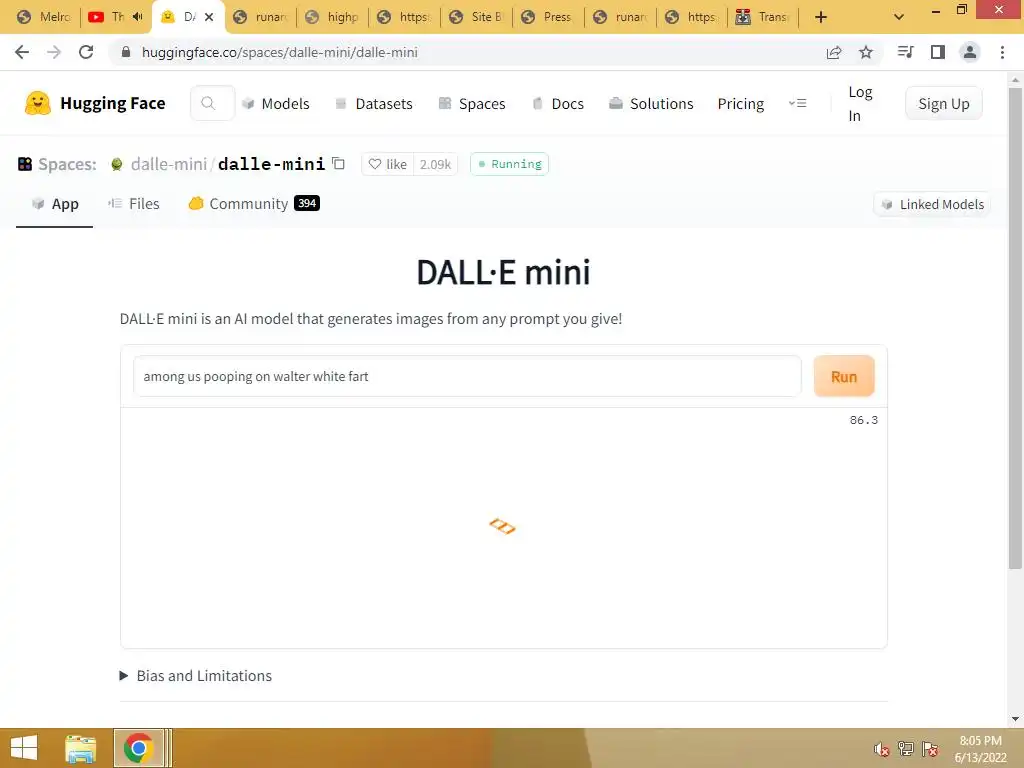The height and width of the screenshot is (768, 1024).
Task: Mute the YouTube tab audio icon
Action: [138, 17]
